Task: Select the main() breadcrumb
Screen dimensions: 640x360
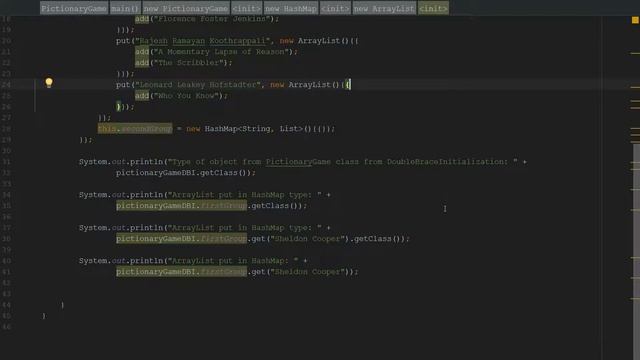Action: 125,8
